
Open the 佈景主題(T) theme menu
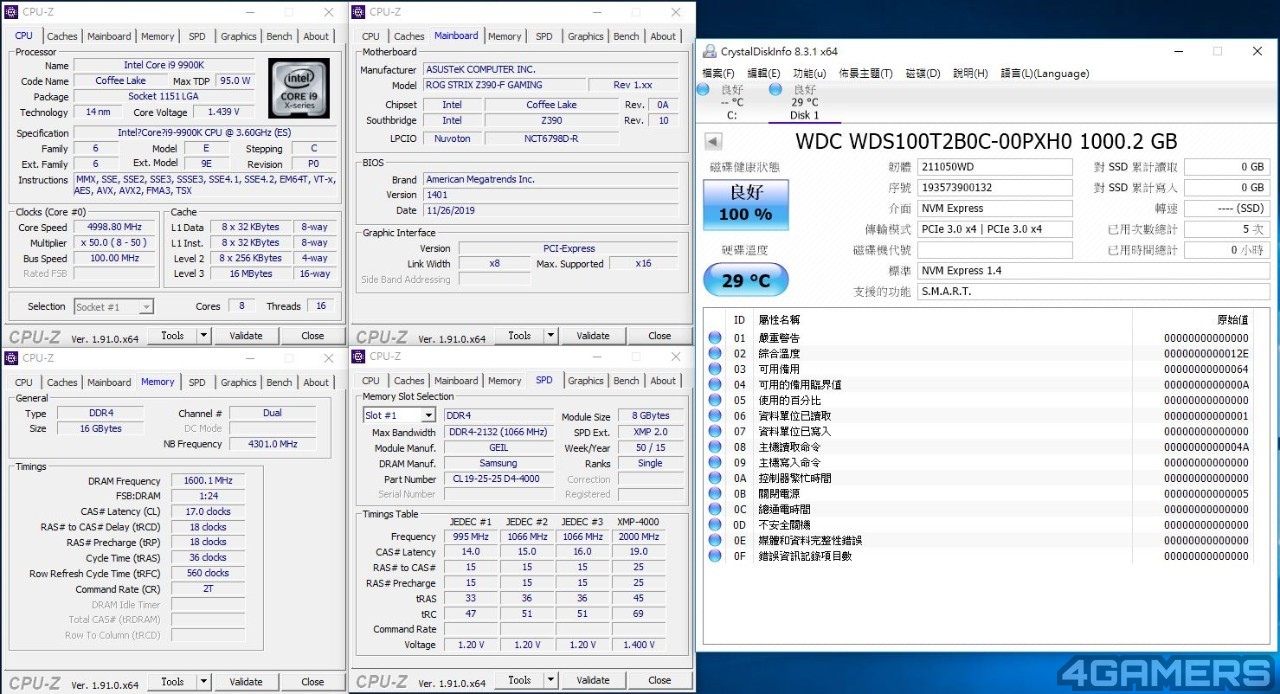coord(866,73)
